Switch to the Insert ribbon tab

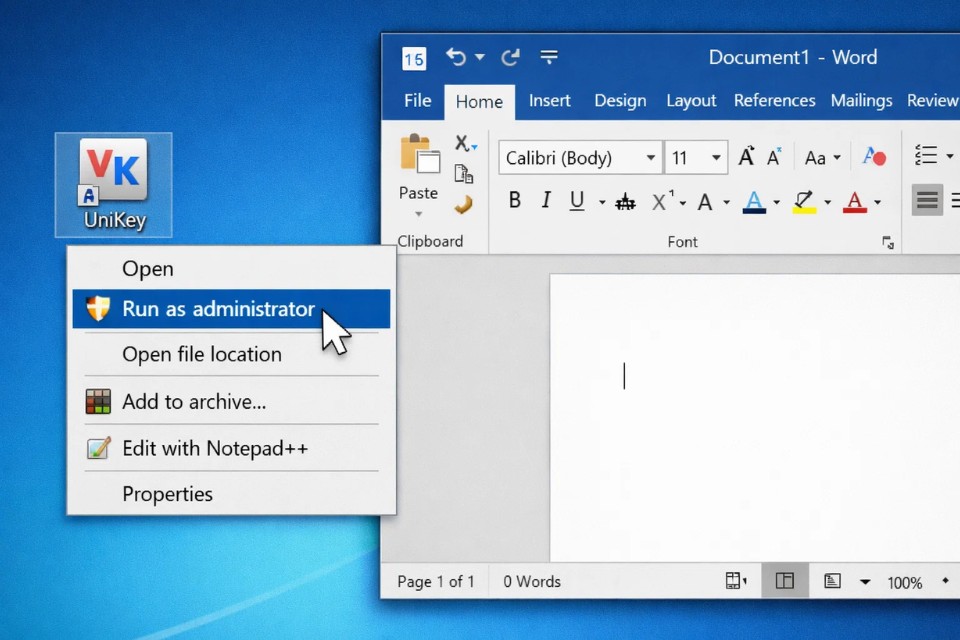[x=549, y=101]
